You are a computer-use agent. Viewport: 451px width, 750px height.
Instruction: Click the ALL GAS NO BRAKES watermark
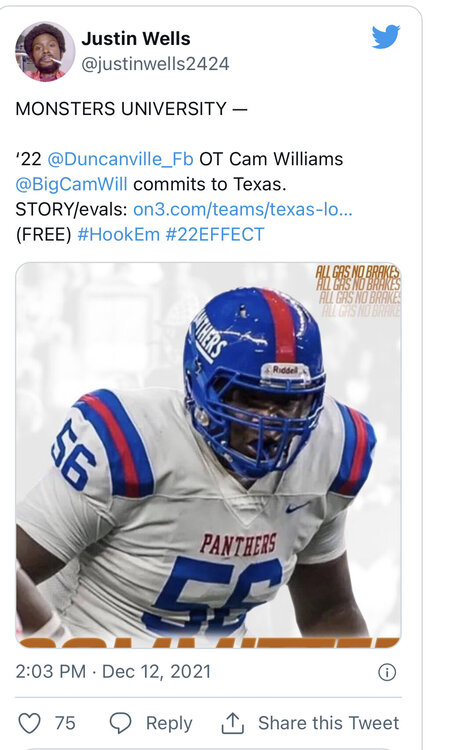pyautogui.click(x=357, y=290)
